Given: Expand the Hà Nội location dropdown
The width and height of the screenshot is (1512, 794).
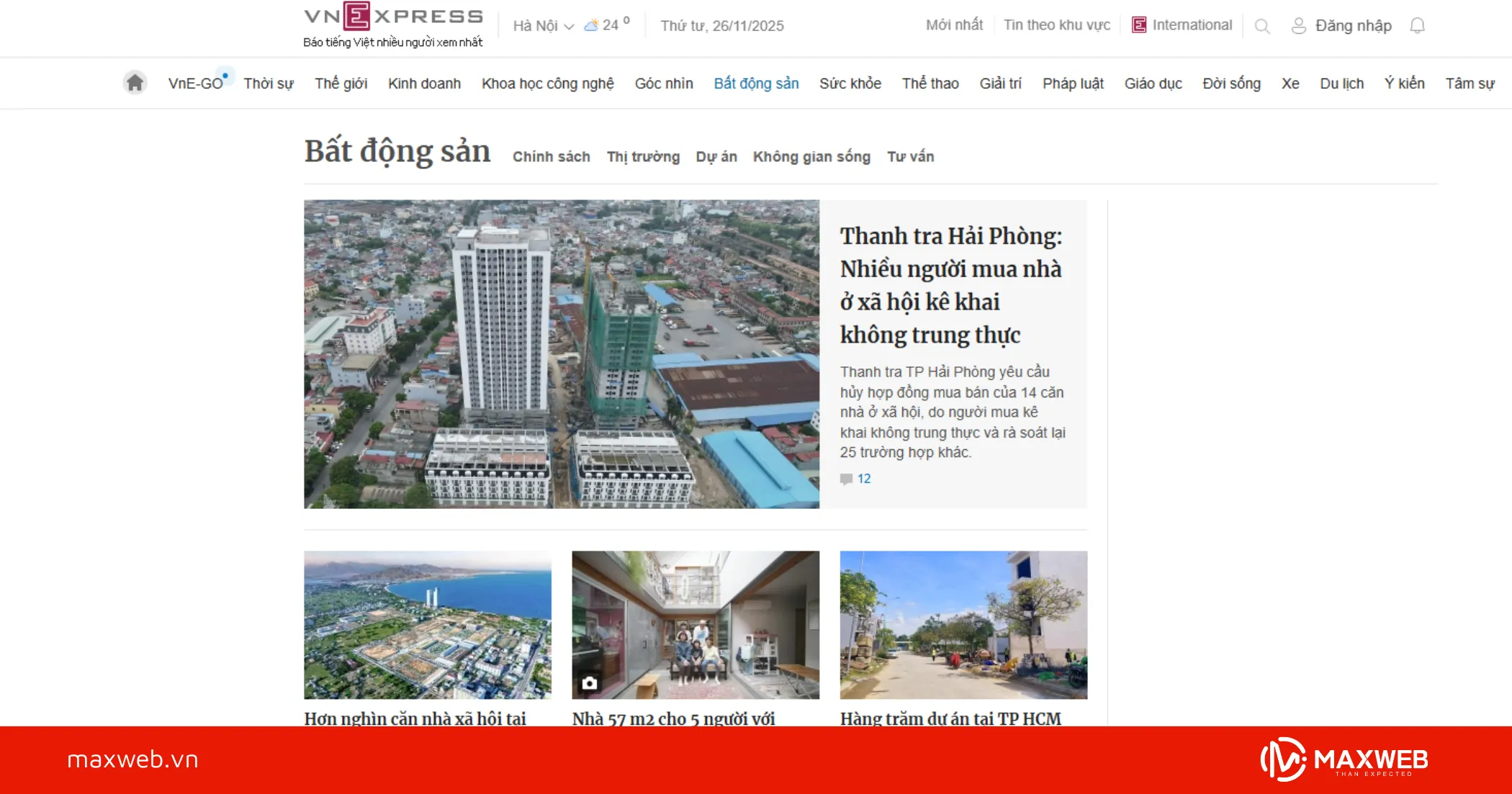Looking at the screenshot, I should (x=543, y=26).
